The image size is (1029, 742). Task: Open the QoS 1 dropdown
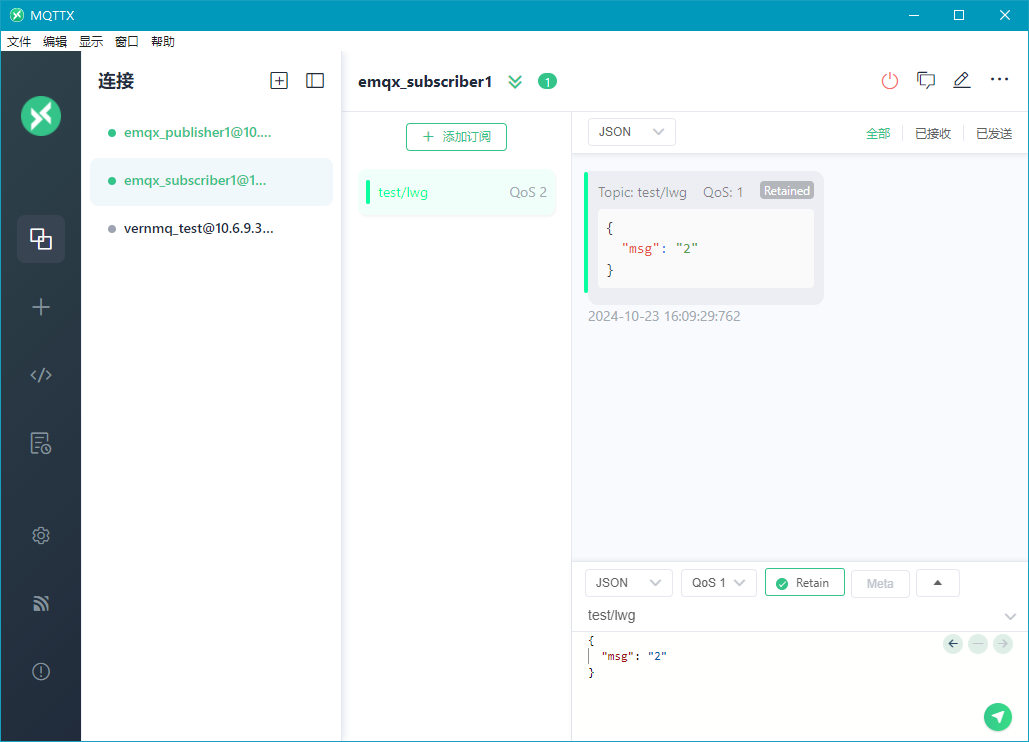[719, 583]
